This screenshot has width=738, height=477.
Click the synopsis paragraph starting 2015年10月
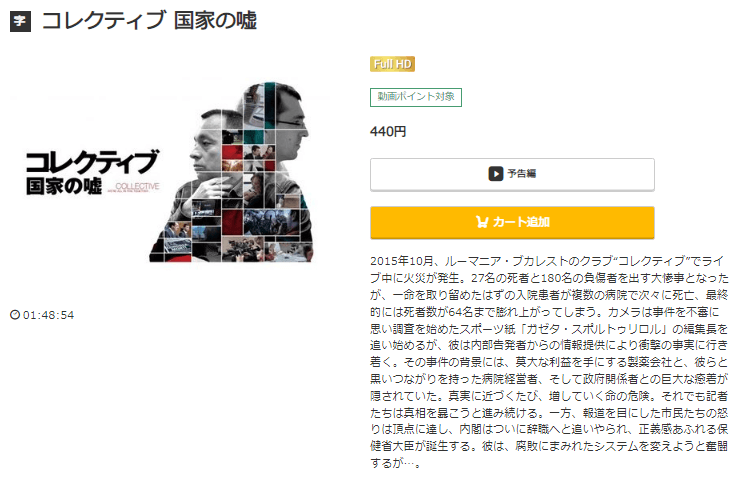click(549, 362)
